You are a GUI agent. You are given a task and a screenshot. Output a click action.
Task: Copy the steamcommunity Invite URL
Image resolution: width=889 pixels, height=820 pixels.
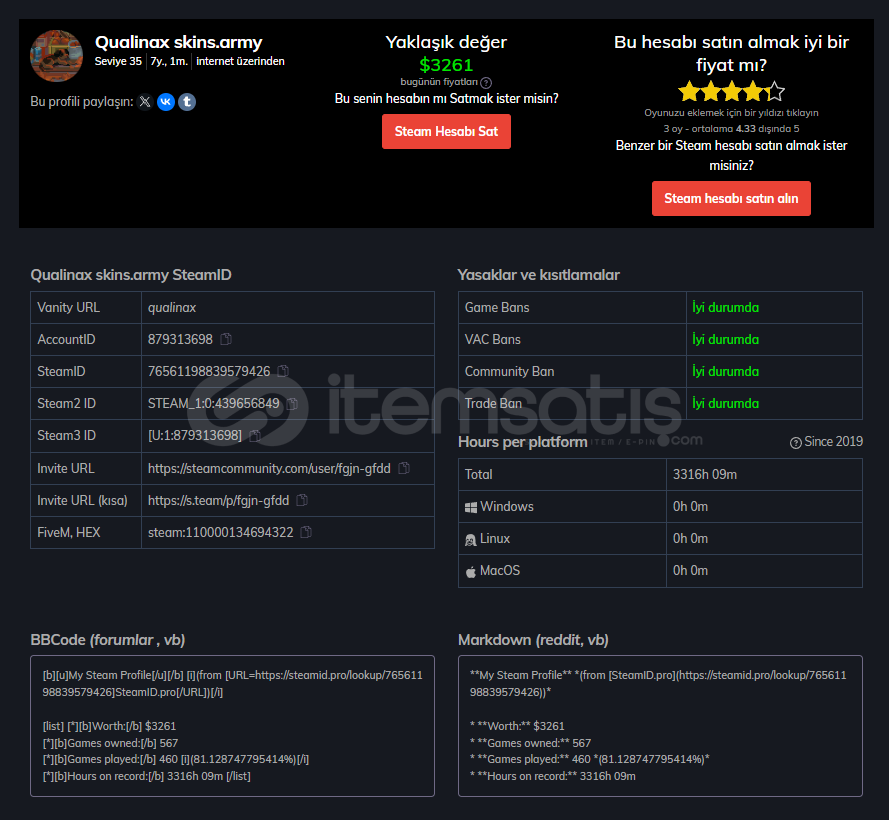(x=404, y=468)
